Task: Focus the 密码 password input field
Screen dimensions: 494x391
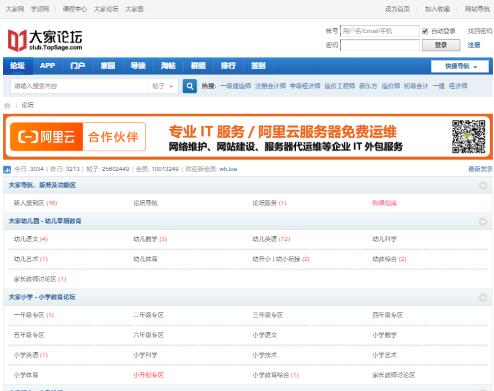Action: click(x=380, y=45)
